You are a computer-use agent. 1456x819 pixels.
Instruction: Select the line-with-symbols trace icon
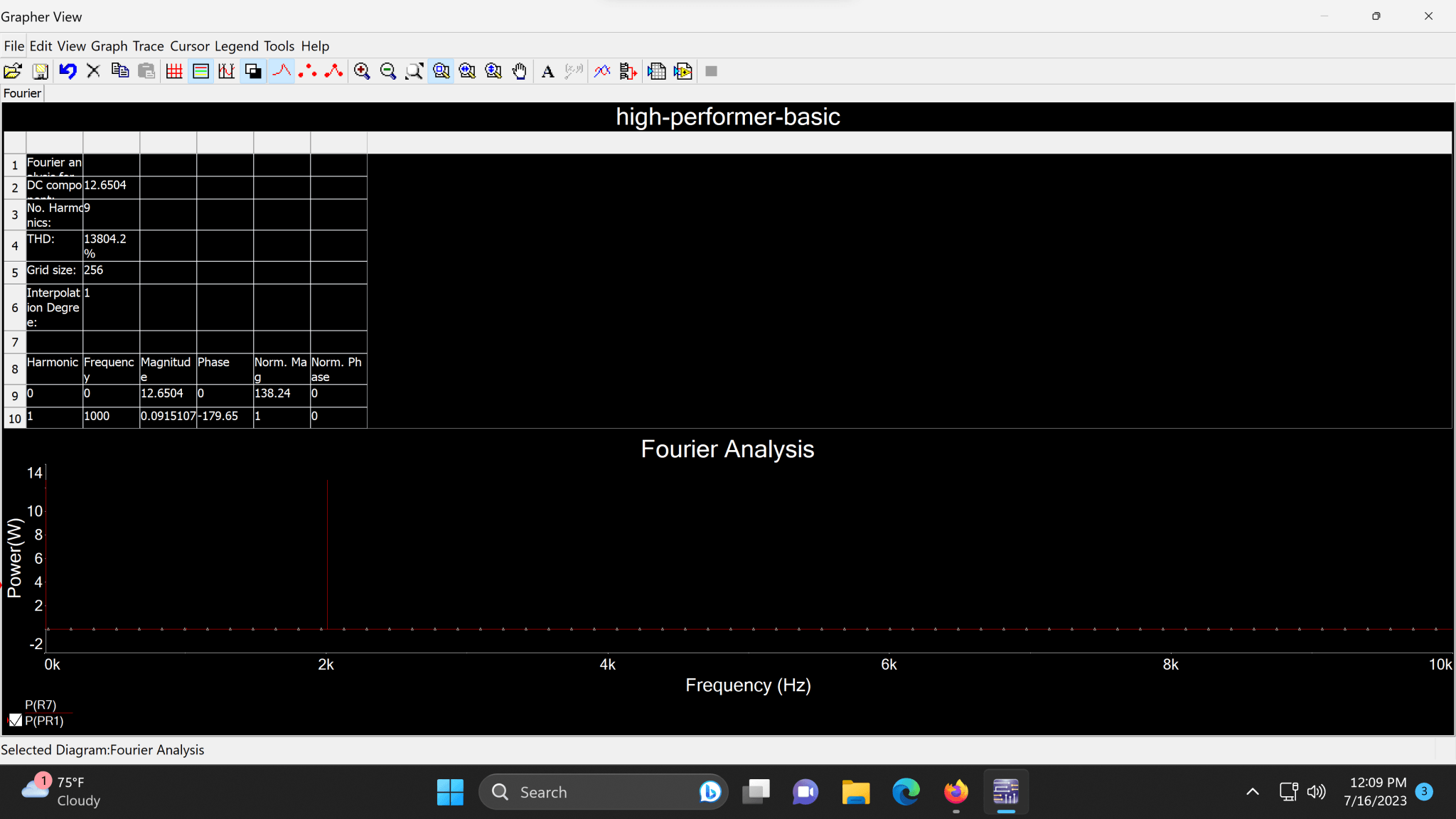pos(334,71)
